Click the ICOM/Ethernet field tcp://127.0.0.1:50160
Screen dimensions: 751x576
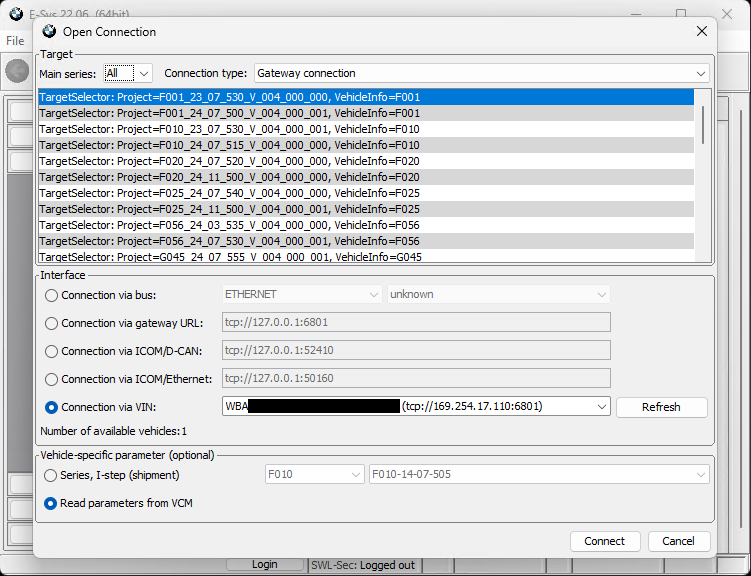pyautogui.click(x=416, y=378)
